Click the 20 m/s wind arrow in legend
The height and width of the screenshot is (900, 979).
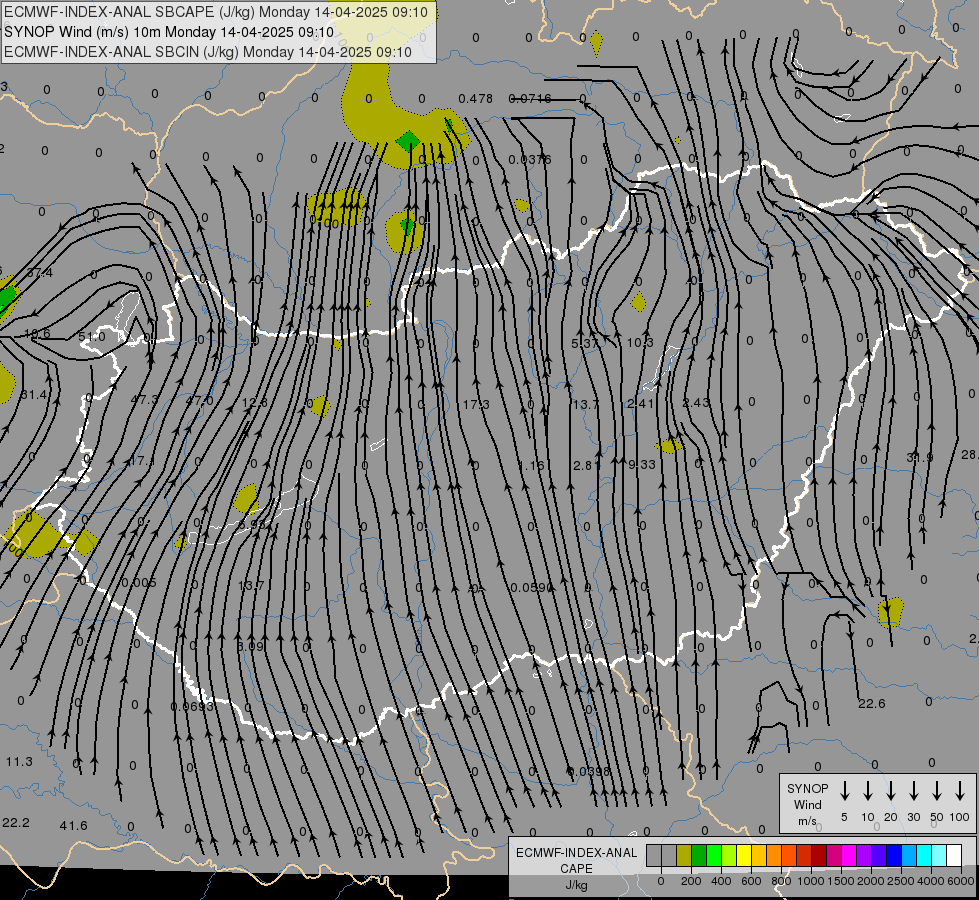click(x=891, y=791)
